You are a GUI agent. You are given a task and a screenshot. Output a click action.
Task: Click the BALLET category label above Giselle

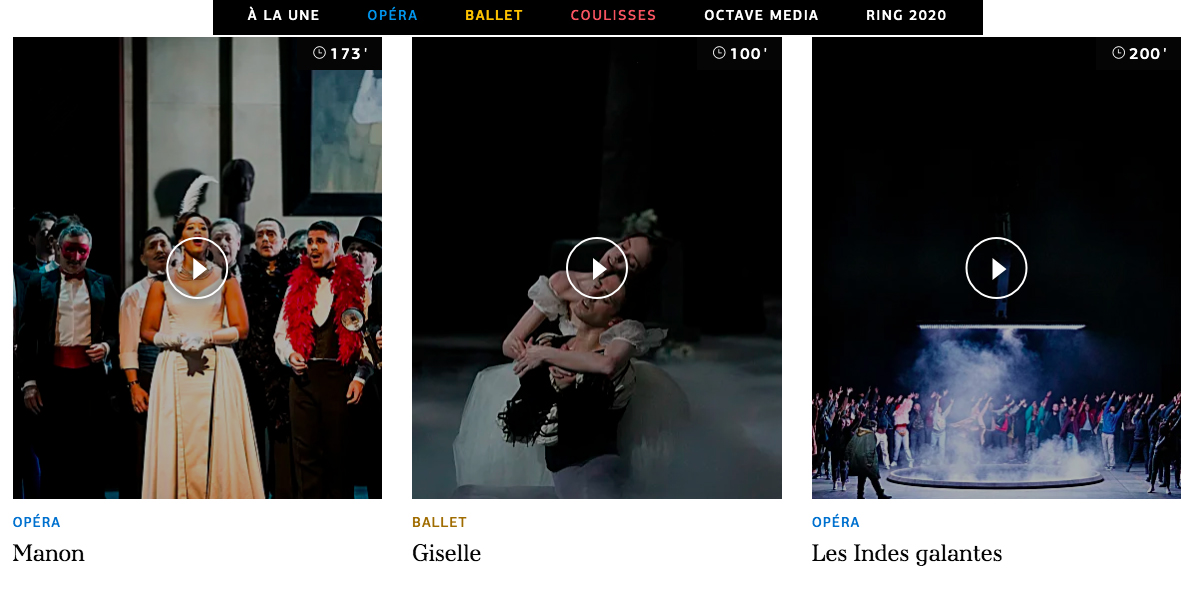tap(440, 522)
